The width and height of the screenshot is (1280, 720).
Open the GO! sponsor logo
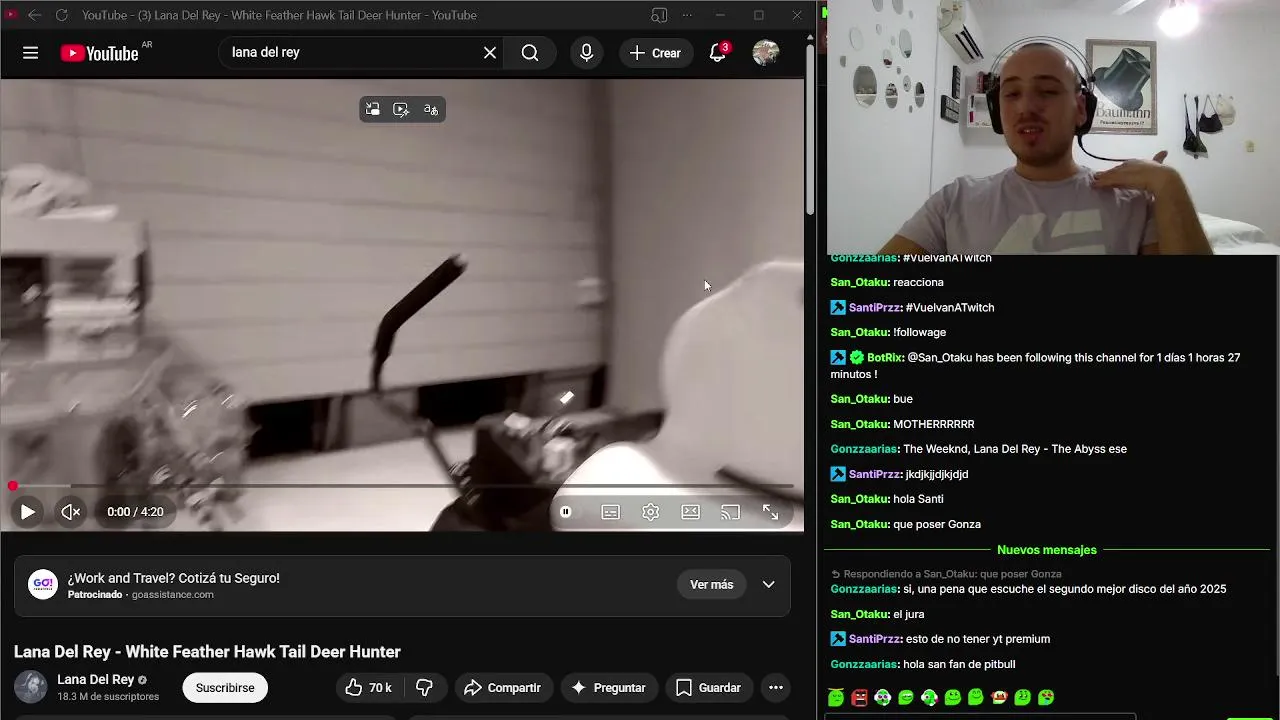pos(42,585)
